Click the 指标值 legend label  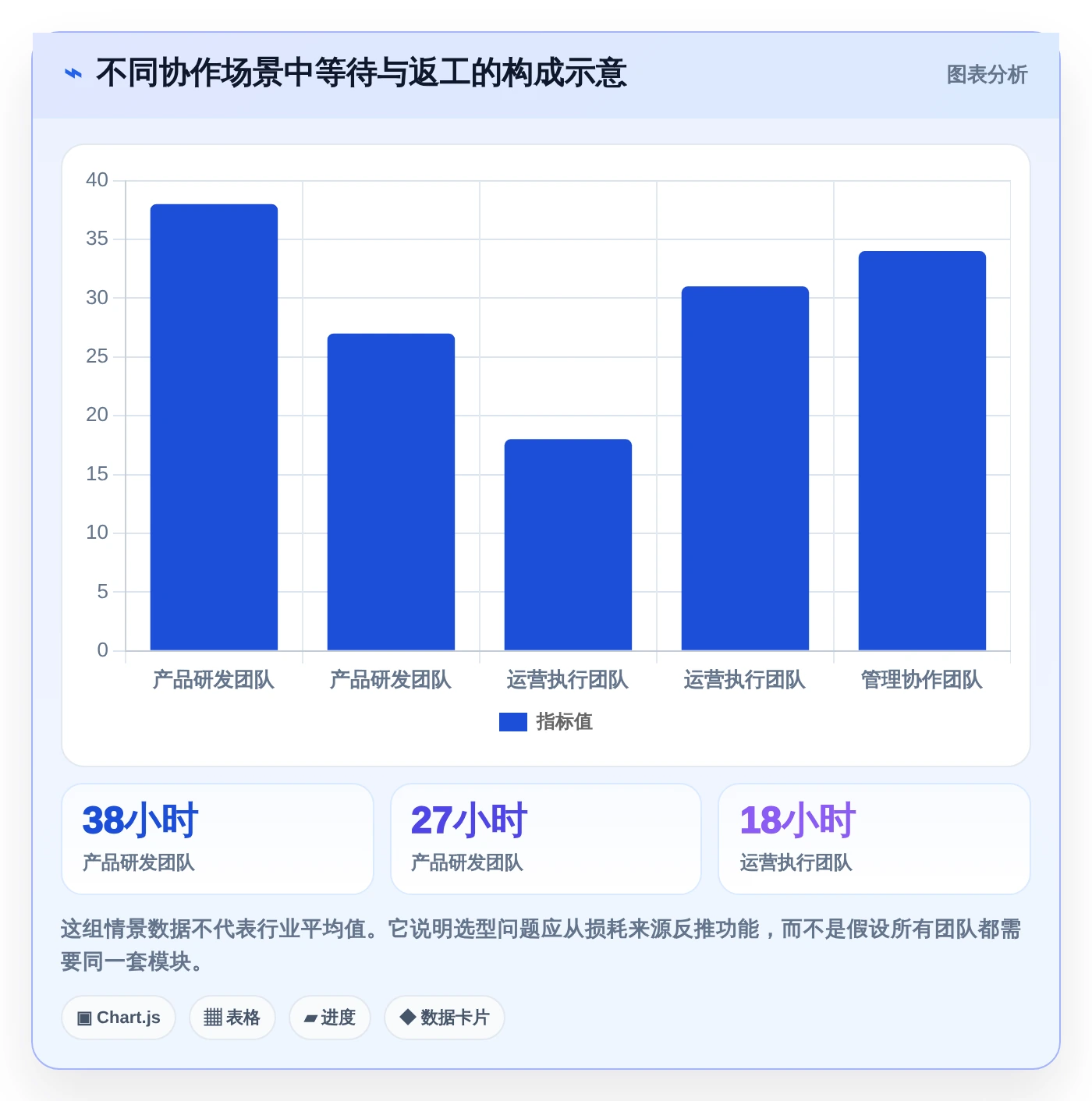(x=565, y=722)
